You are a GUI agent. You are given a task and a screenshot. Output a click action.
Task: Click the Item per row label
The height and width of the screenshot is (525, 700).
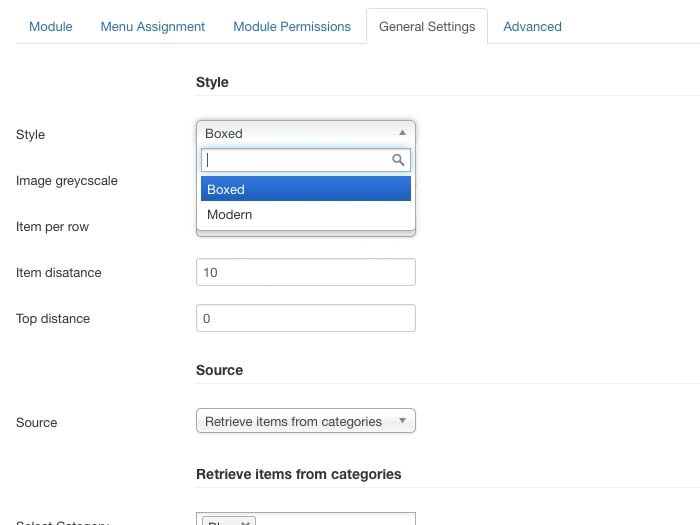(x=52, y=227)
